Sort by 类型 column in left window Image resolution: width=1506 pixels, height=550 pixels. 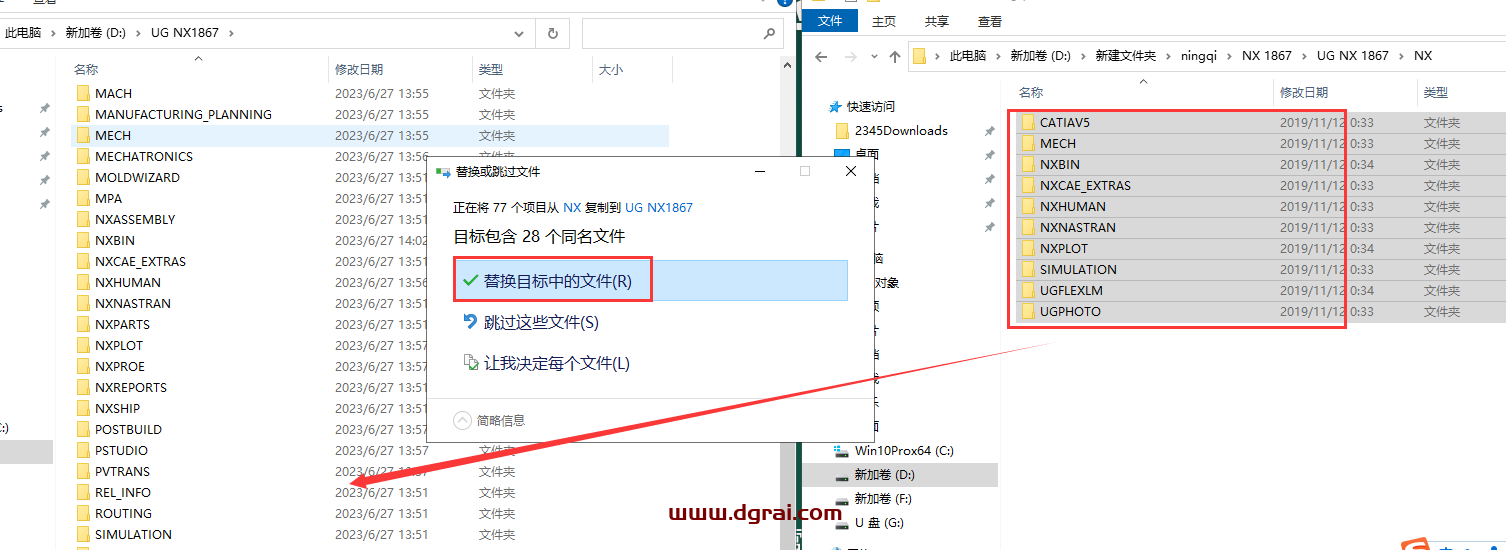491,70
